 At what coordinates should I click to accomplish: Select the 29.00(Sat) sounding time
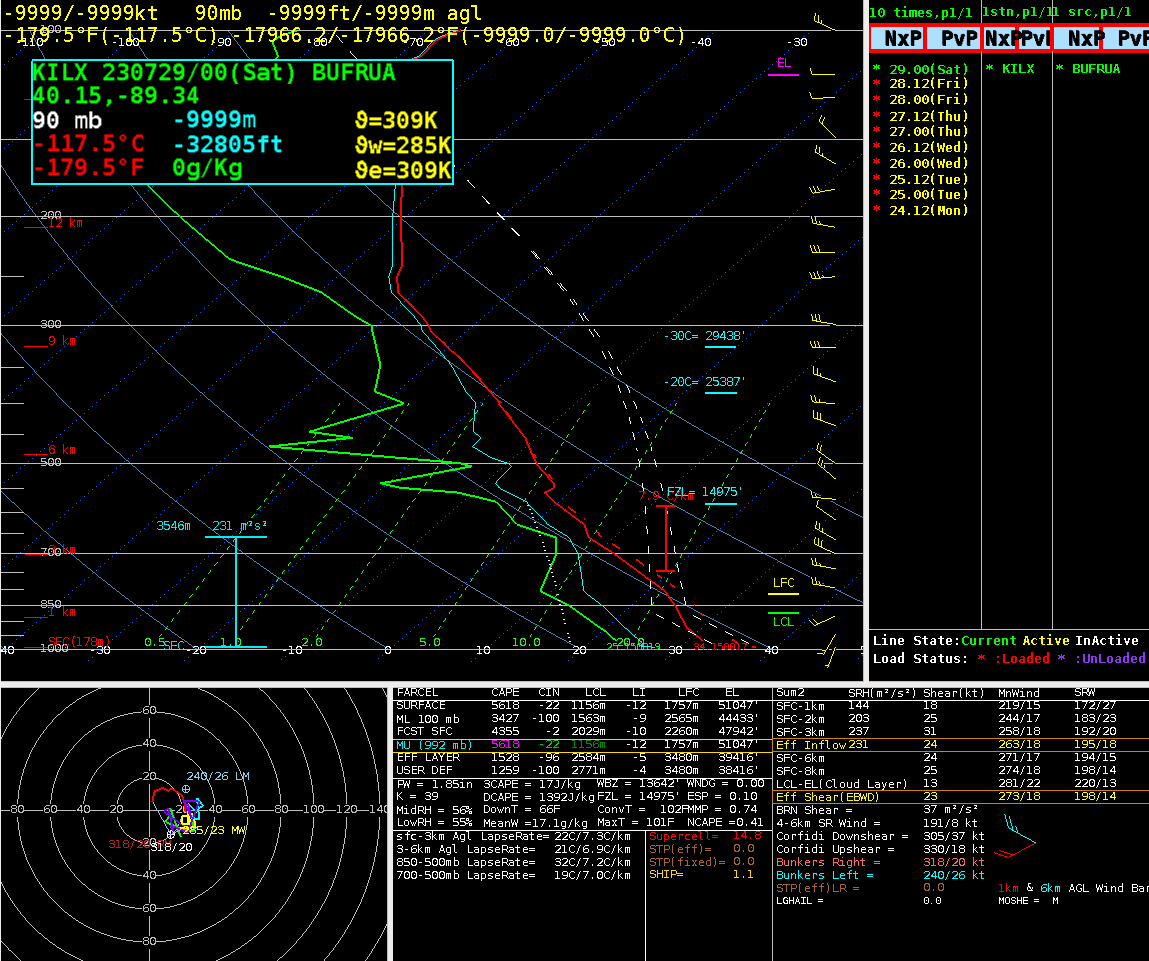pos(928,69)
